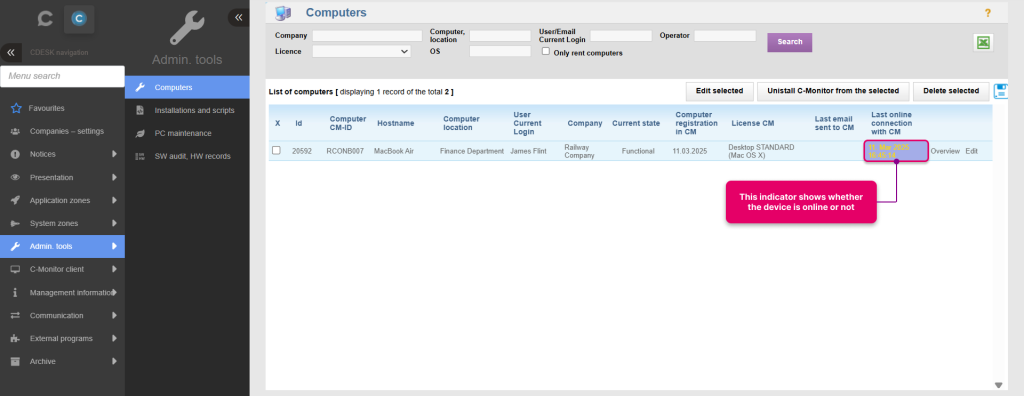Expand the C-Monitor client menu arrow
The image size is (1024, 396).
[114, 269]
